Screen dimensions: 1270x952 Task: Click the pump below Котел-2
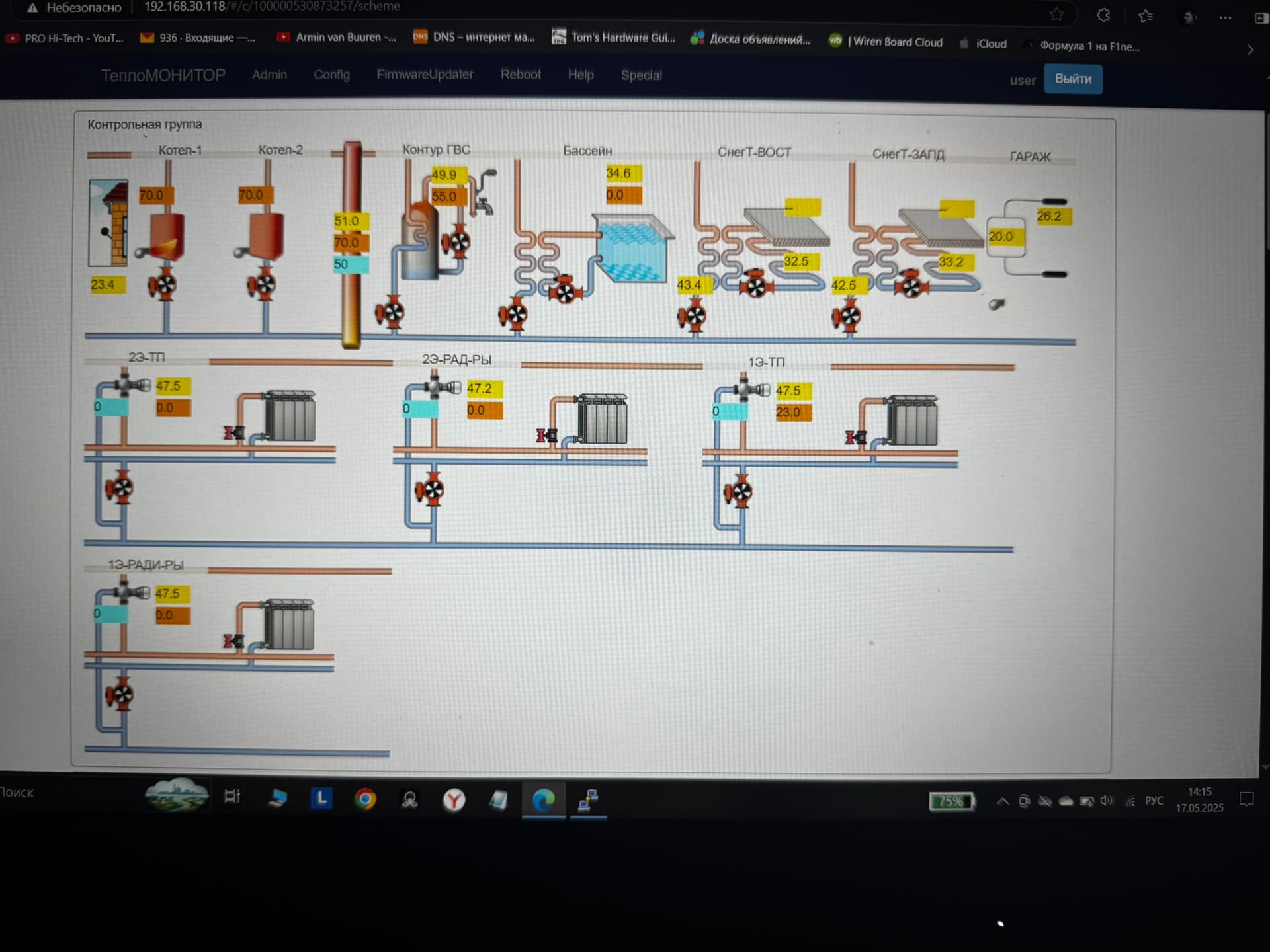(262, 285)
